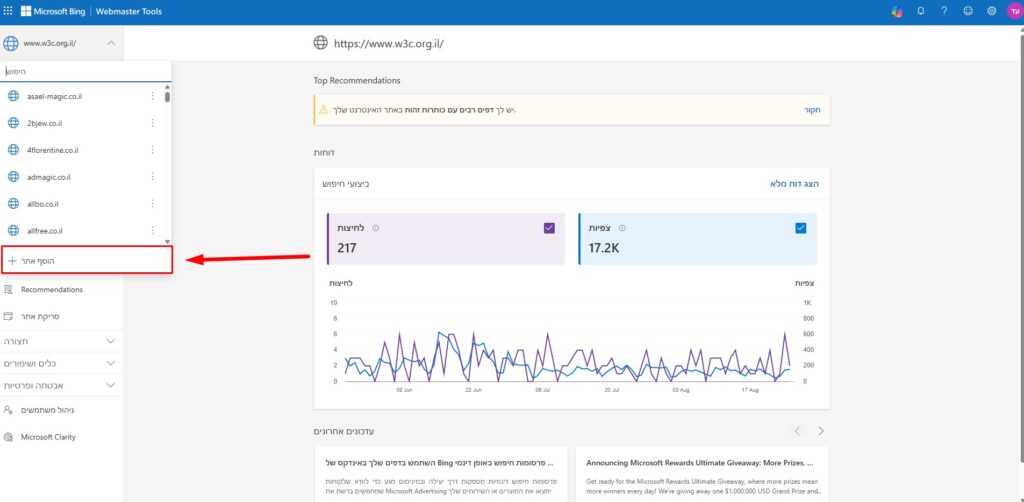Click globe icon beside 4florentine.co.il
Screen dimensions: 1024x502
click(13, 149)
